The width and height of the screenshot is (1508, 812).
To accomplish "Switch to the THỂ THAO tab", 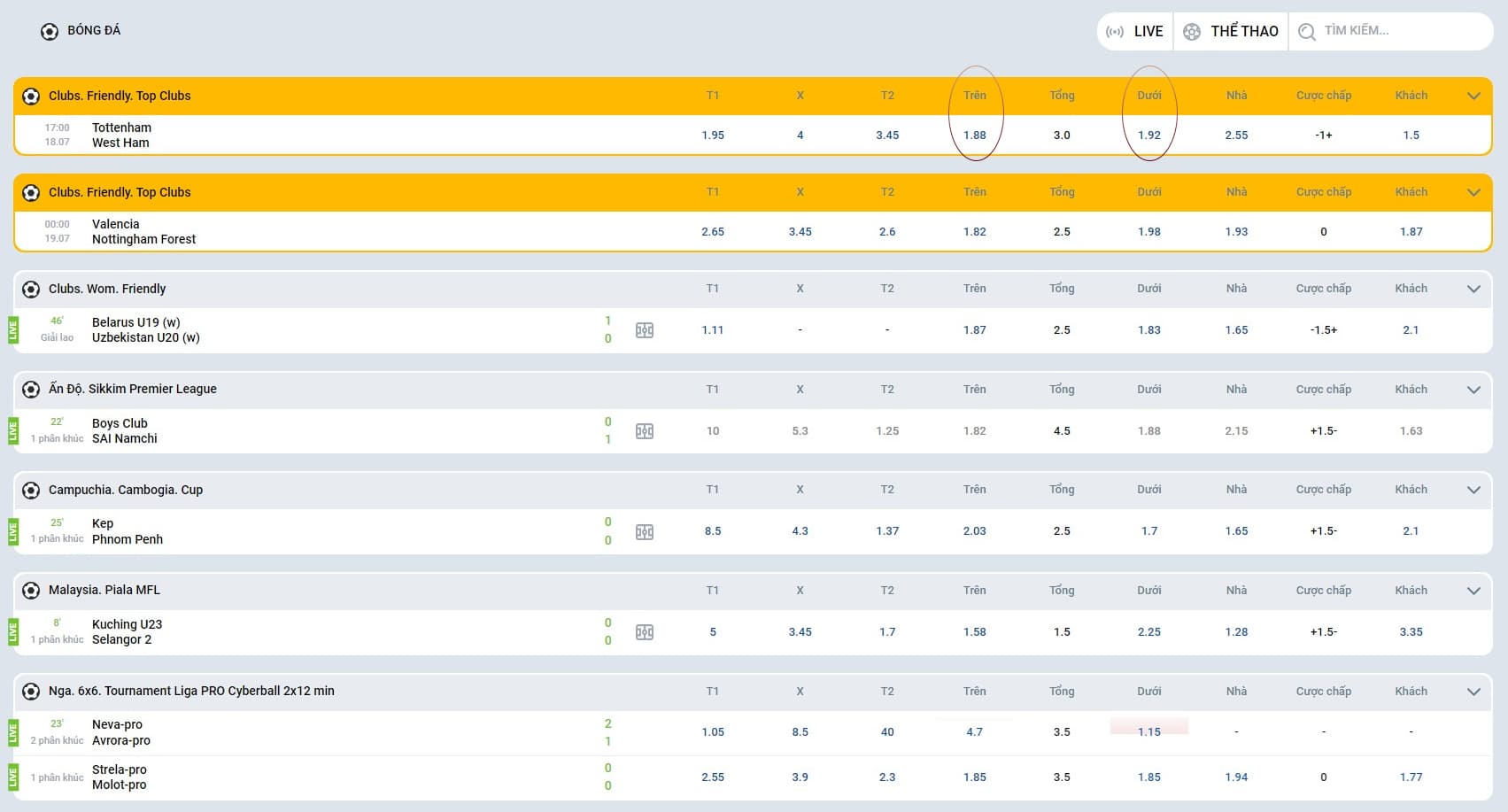I will (x=1231, y=32).
